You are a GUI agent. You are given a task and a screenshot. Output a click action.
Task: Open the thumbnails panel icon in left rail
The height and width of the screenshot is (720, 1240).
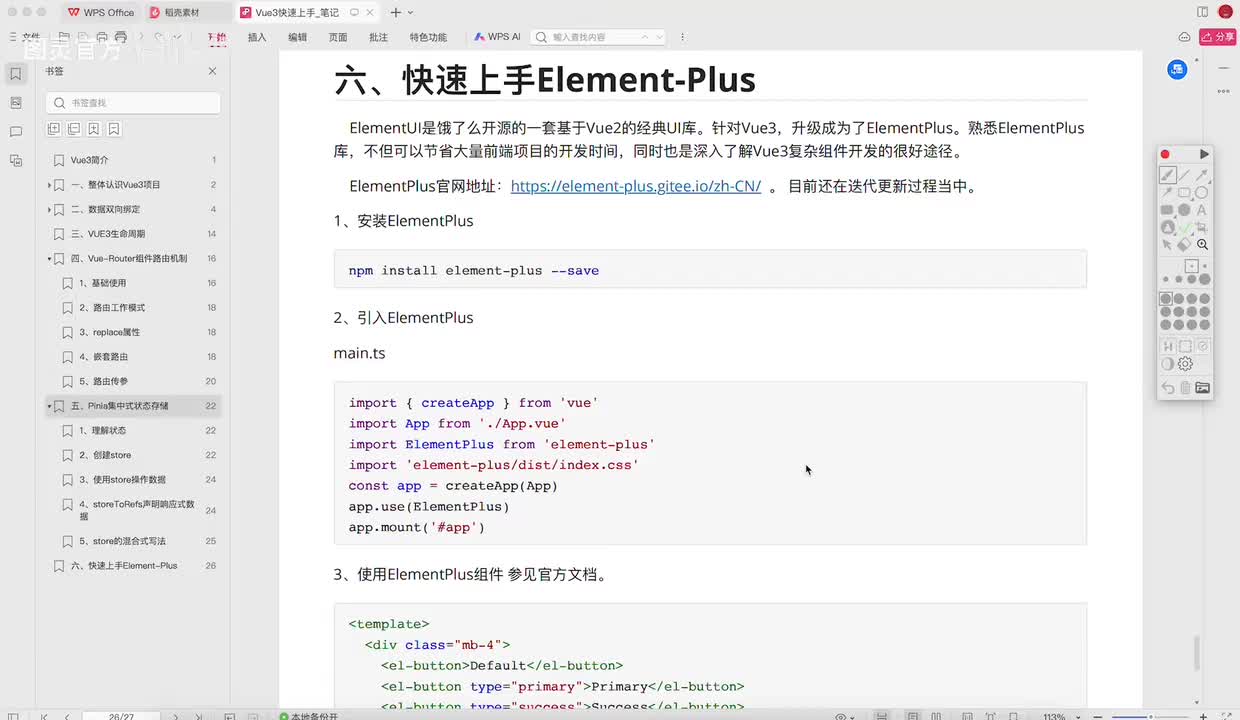(x=15, y=103)
